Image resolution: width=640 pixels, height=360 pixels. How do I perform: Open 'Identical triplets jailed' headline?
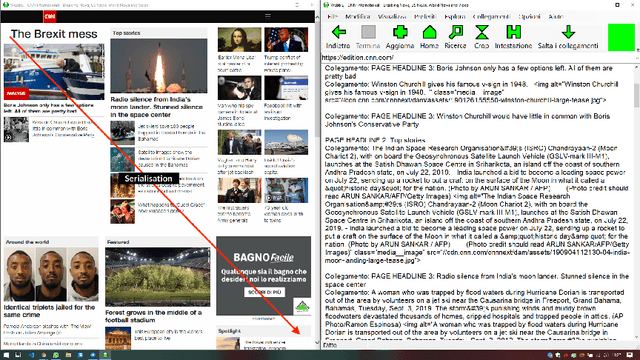click(x=49, y=311)
